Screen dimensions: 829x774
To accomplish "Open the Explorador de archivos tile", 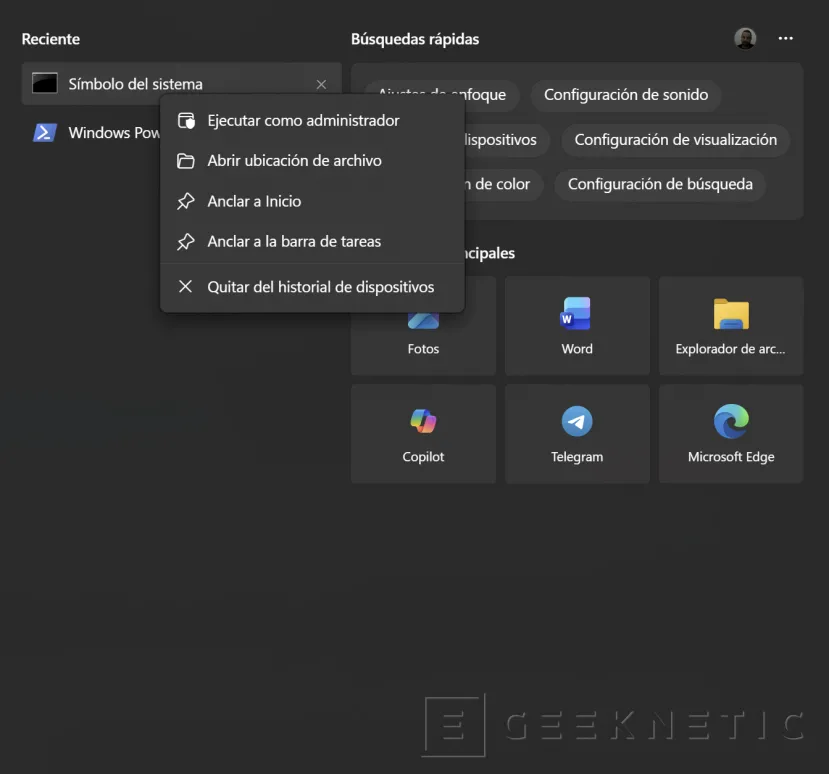I will coord(730,325).
